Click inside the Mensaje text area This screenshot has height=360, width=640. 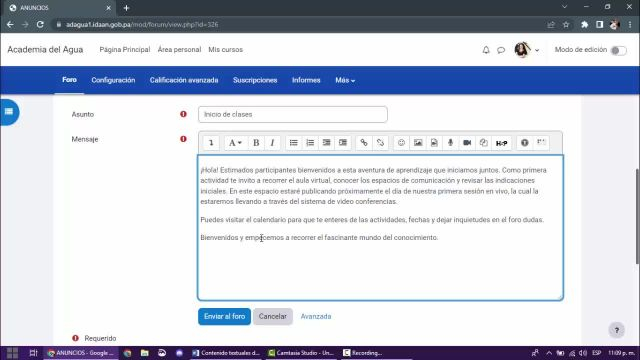point(380,228)
